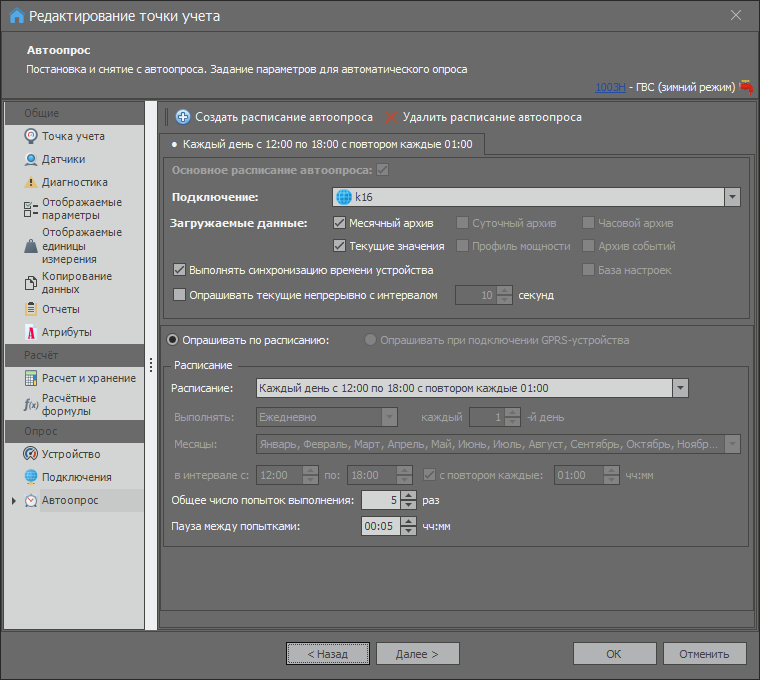
Task: Click the Назад button
Action: pos(327,654)
